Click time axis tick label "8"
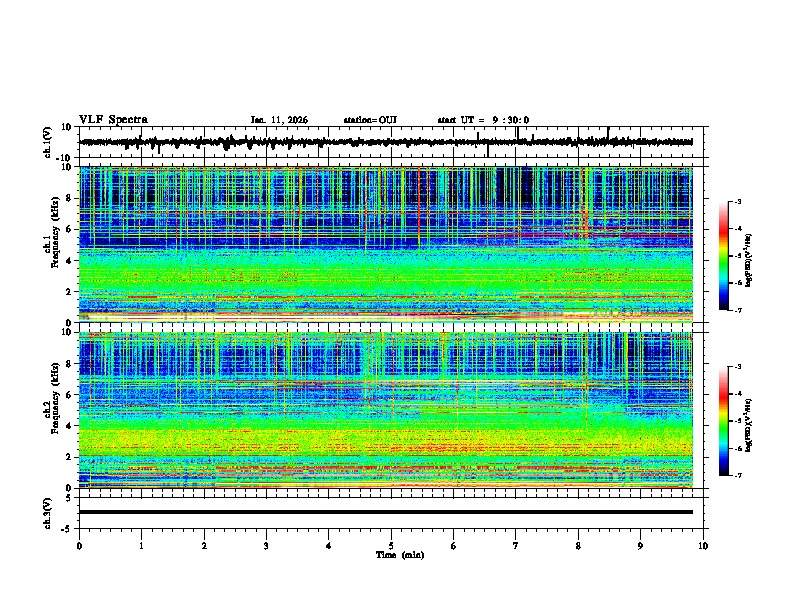Screen dimensions: 792x612 [578, 546]
